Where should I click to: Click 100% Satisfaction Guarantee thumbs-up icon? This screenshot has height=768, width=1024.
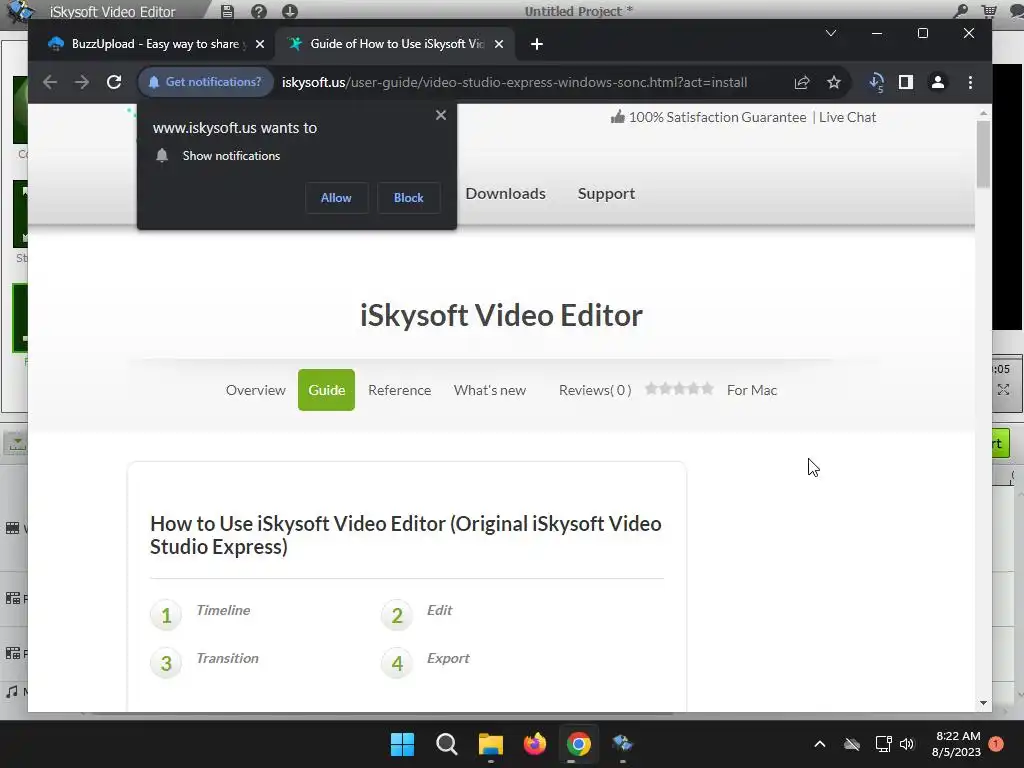[617, 117]
